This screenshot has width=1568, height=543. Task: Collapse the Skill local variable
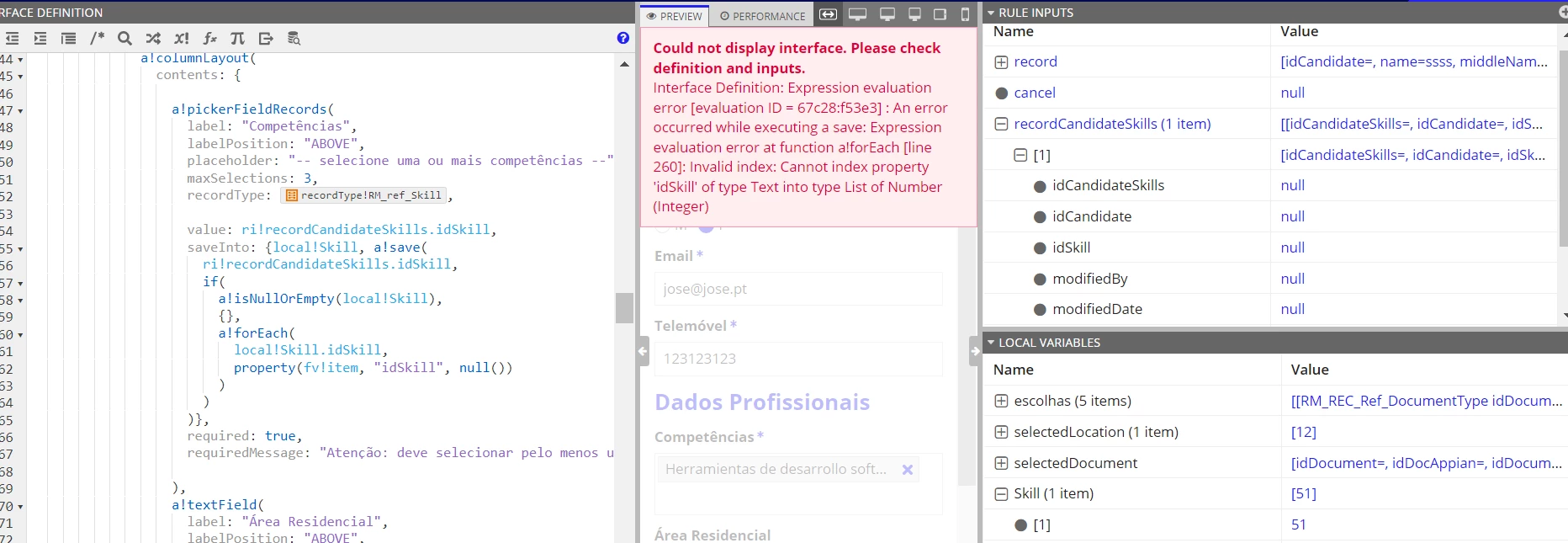tap(1001, 494)
